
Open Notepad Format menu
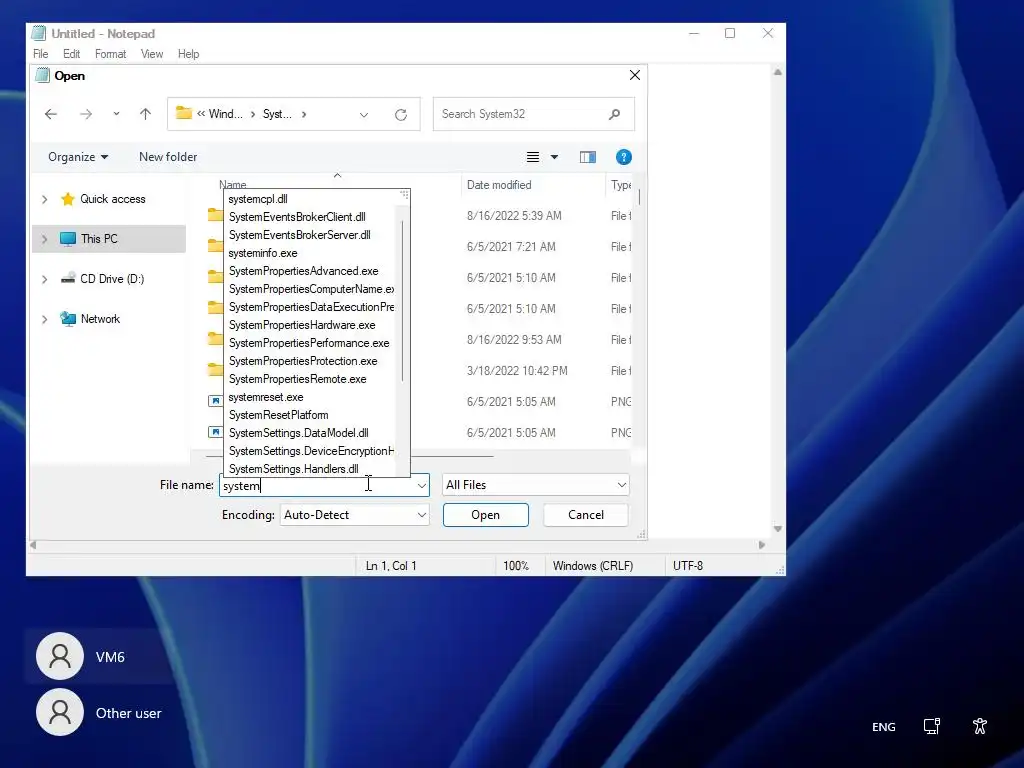(110, 54)
